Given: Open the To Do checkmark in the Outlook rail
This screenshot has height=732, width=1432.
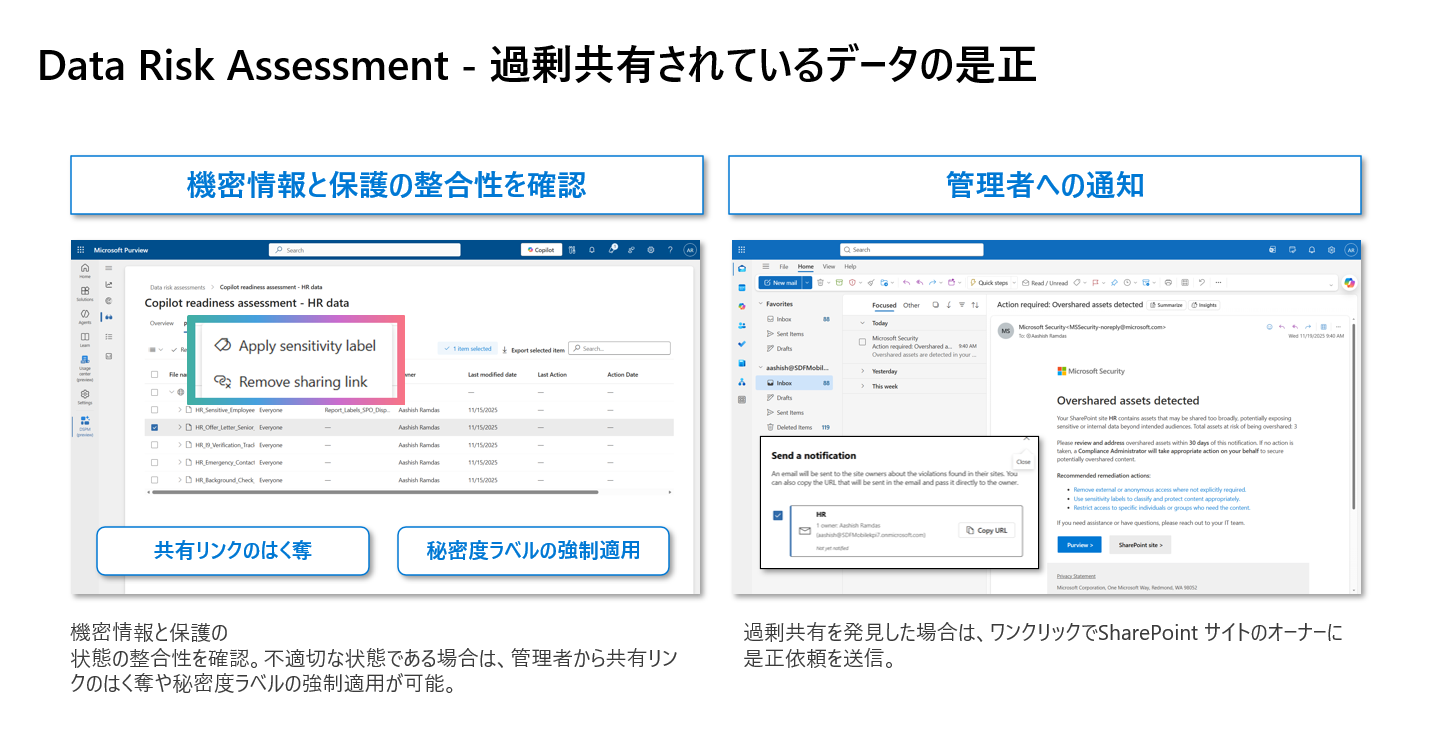Looking at the screenshot, I should [741, 344].
